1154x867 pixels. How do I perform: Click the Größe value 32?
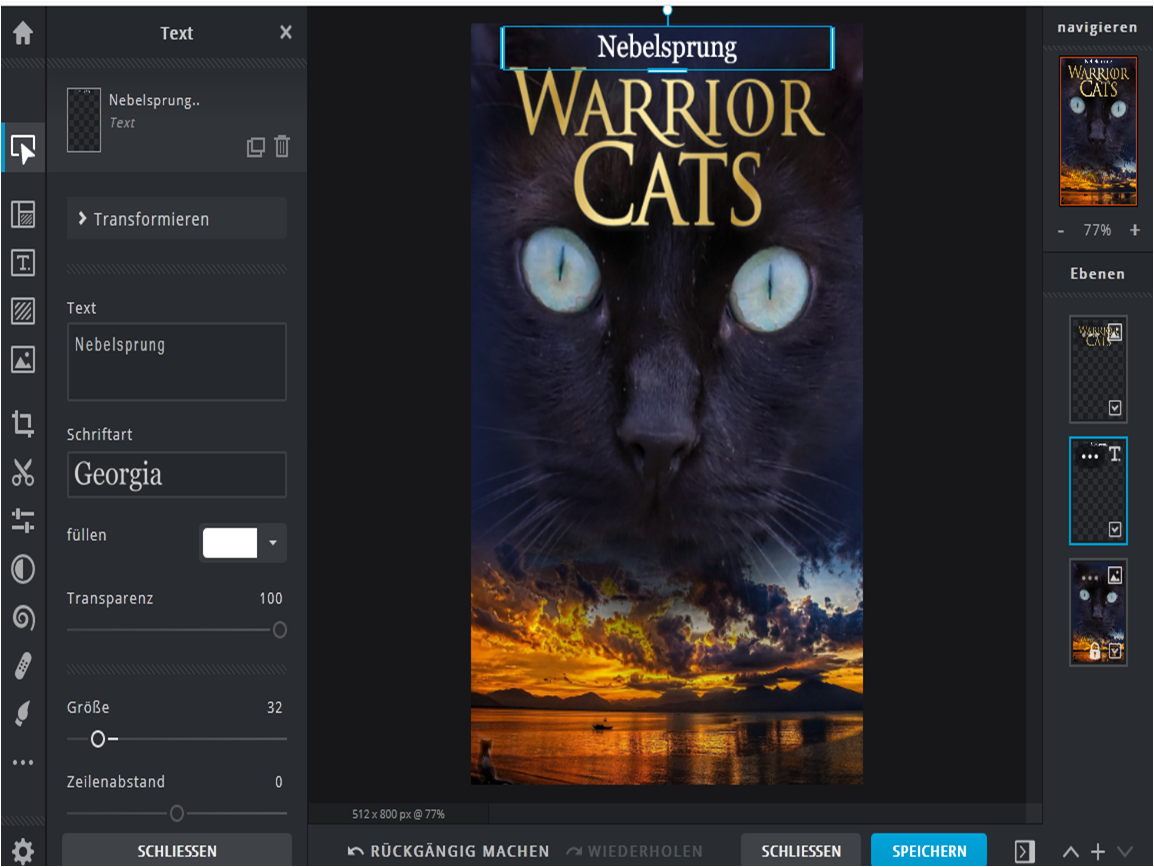(x=275, y=708)
